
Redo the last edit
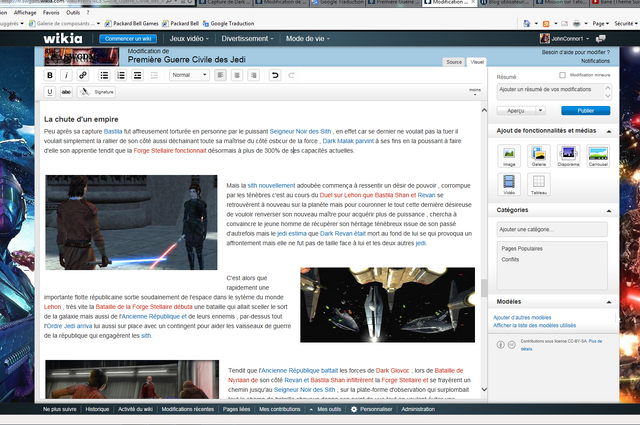[291, 75]
